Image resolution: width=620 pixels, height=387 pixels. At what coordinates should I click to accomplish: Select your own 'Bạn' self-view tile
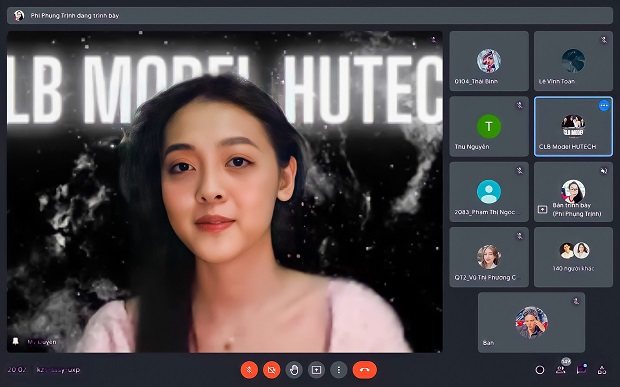(531, 322)
